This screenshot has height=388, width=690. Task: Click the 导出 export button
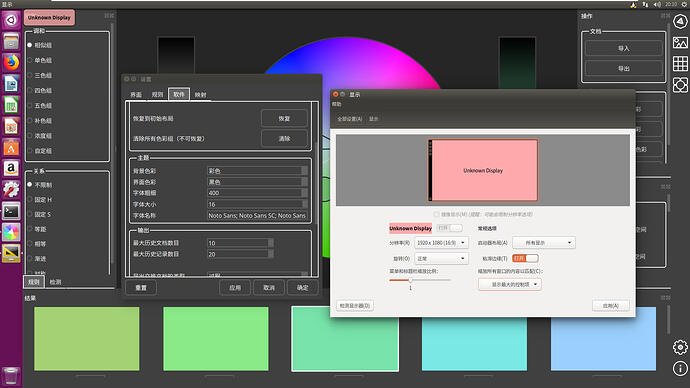[x=624, y=68]
